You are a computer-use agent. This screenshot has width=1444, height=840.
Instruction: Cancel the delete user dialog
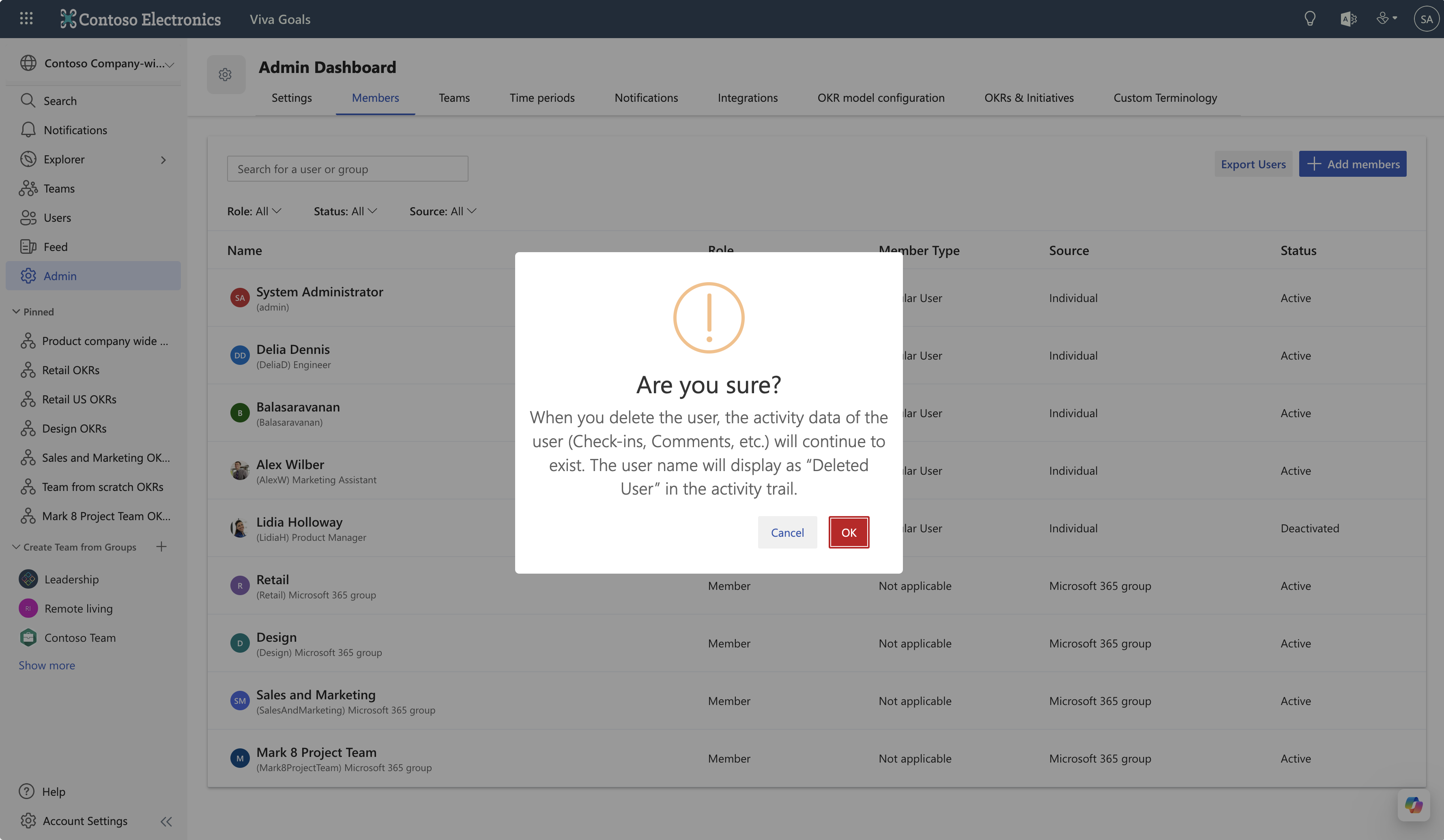pos(787,533)
